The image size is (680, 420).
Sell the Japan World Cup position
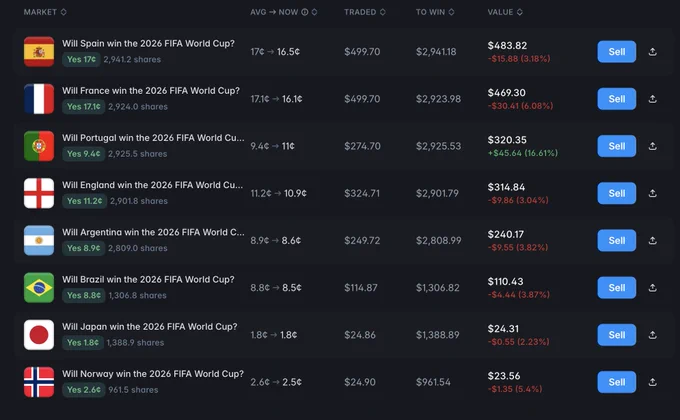617,335
